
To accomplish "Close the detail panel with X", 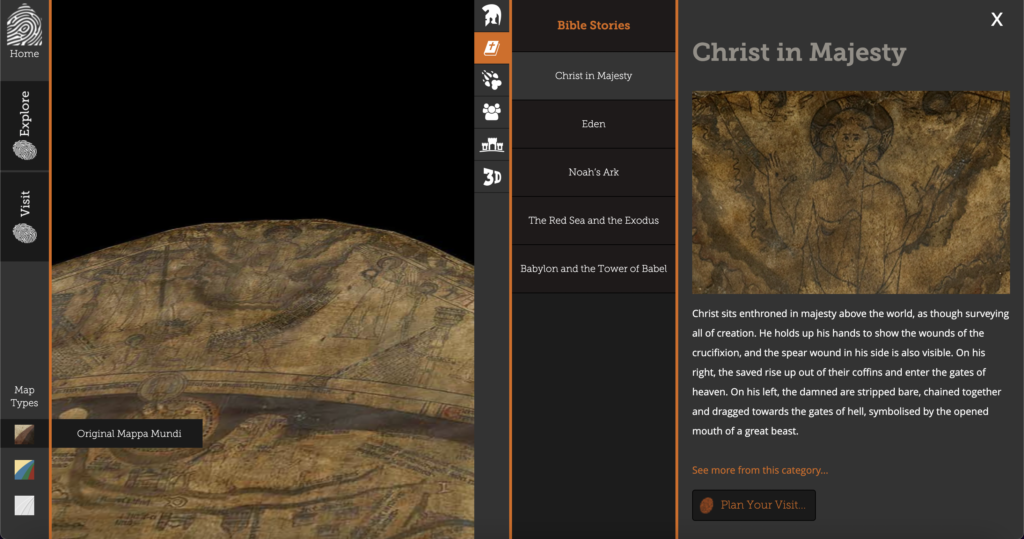I will coord(997,20).
